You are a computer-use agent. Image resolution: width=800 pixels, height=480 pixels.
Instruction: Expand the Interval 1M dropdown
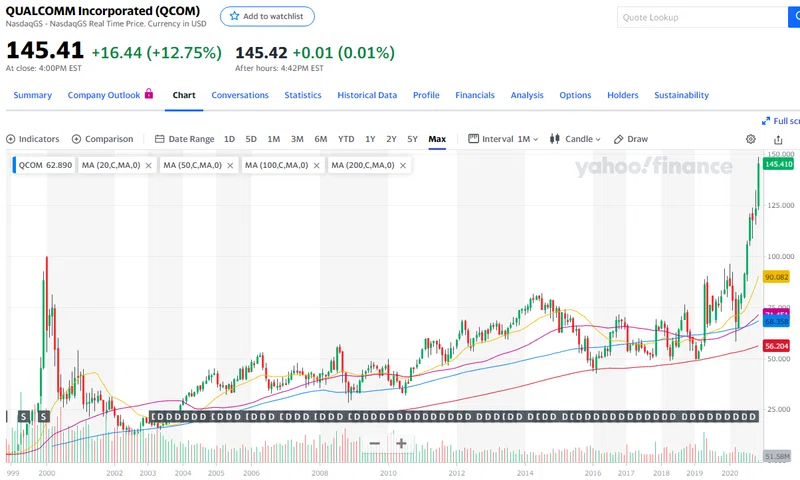point(503,139)
